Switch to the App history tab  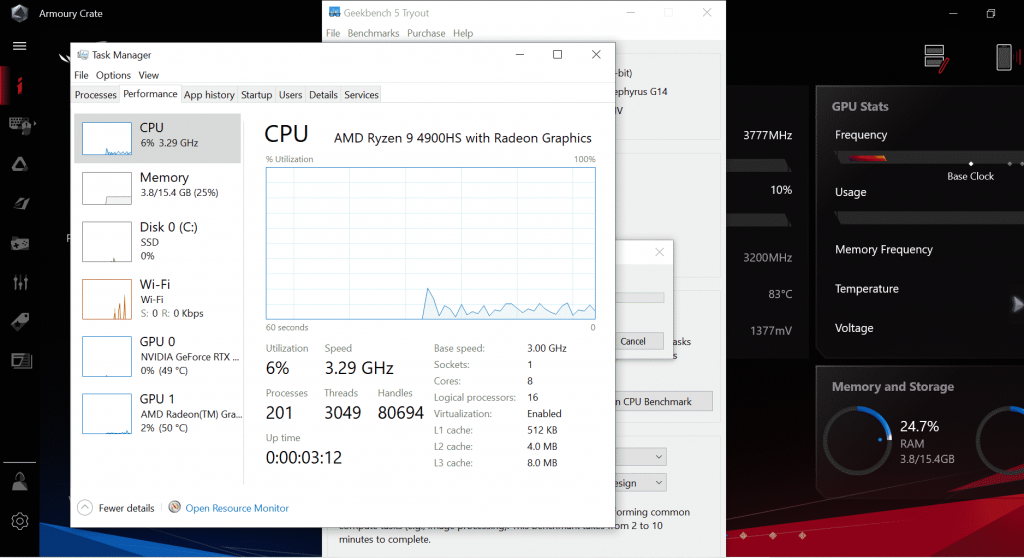[209, 95]
